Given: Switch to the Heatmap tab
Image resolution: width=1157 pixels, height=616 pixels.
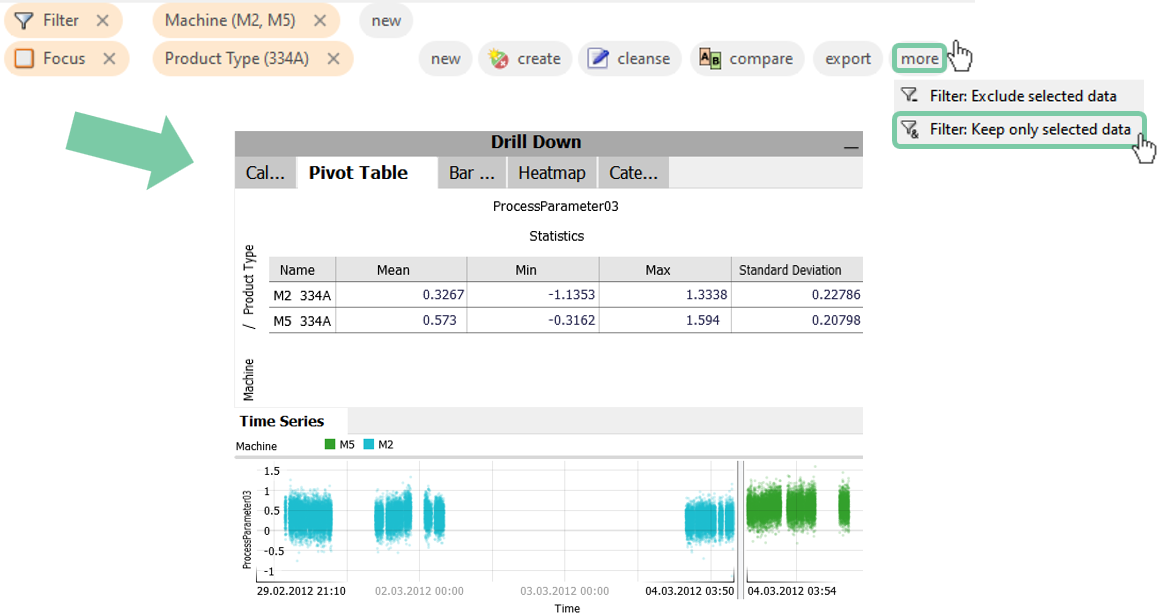Looking at the screenshot, I should click(x=551, y=173).
